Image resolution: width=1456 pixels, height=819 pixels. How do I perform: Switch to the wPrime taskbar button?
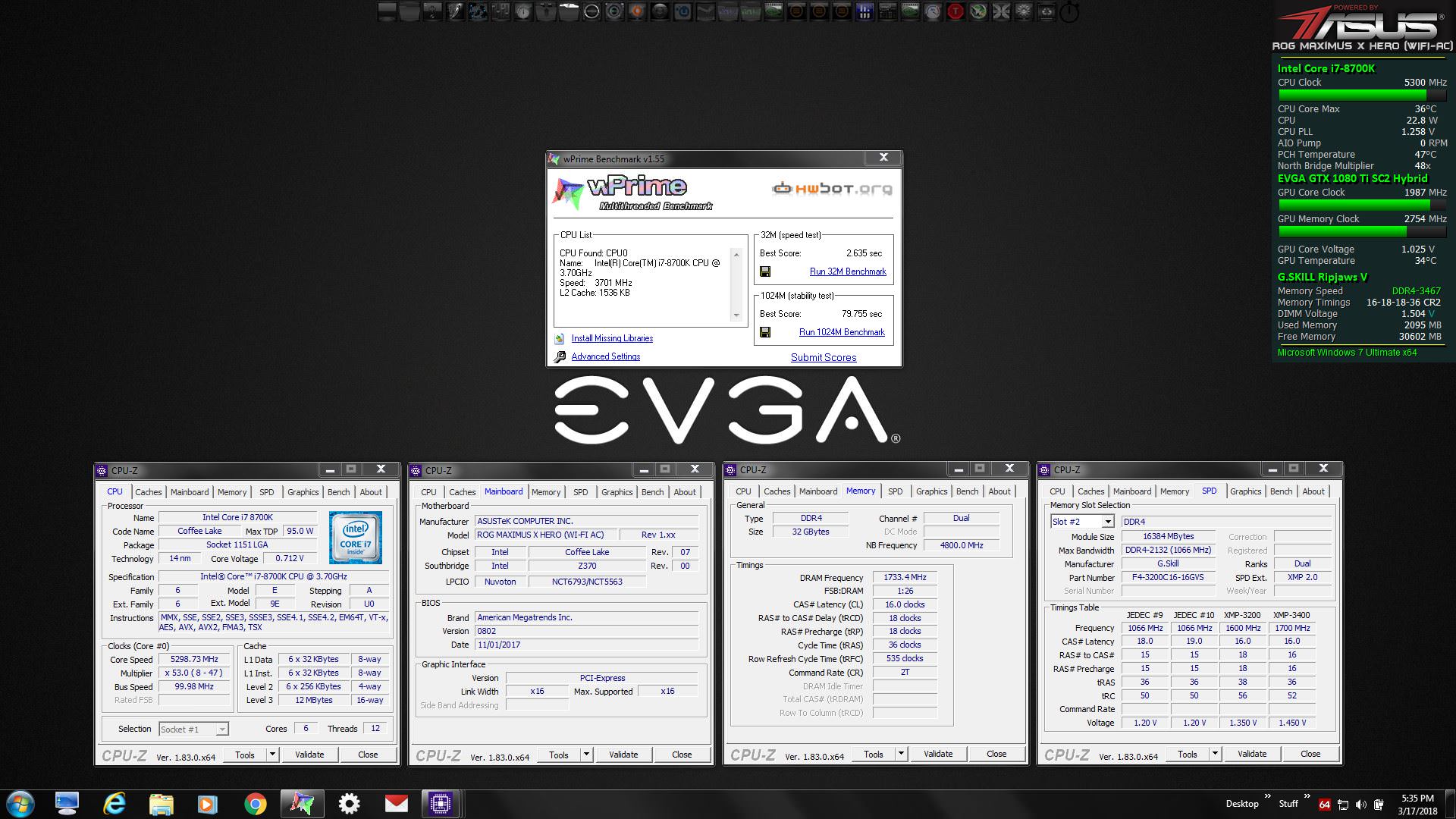[302, 804]
